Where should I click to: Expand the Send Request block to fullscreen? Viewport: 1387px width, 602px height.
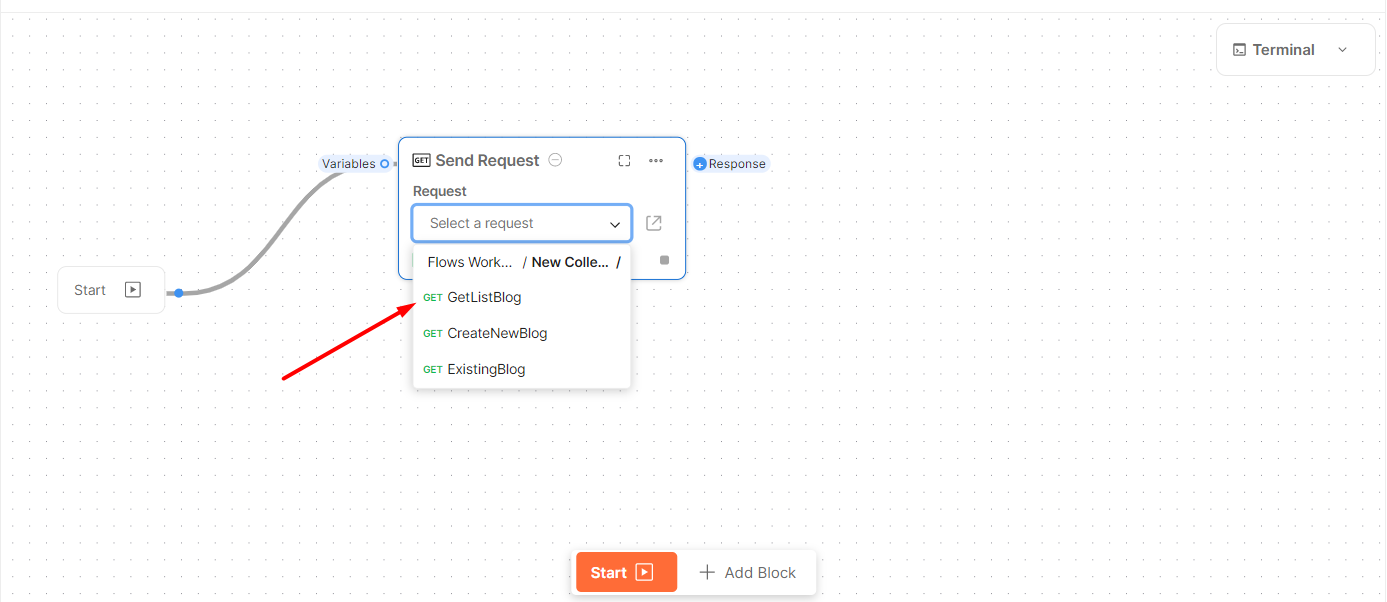click(x=624, y=160)
